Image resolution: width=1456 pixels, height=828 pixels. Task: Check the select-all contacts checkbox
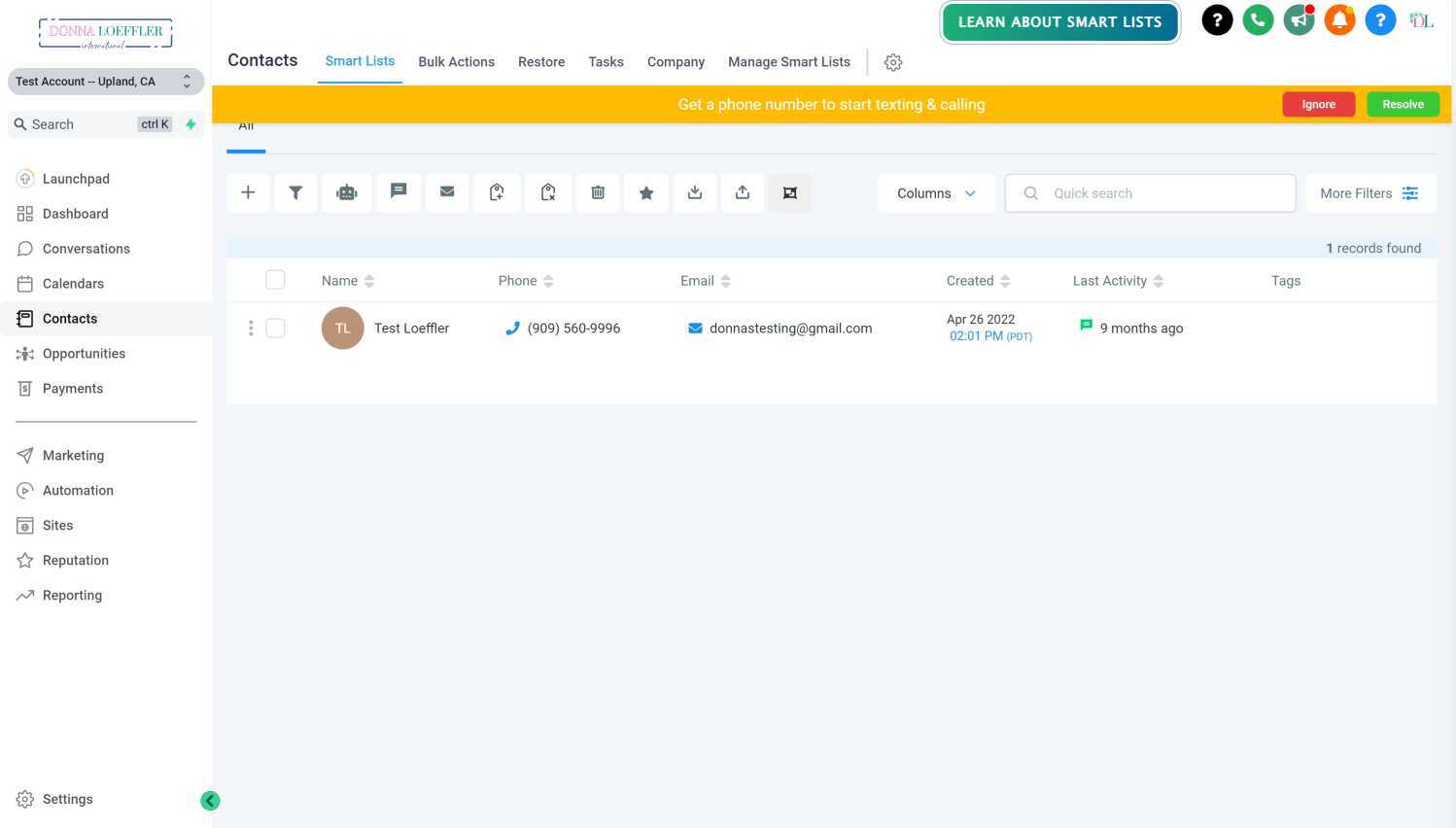click(275, 280)
